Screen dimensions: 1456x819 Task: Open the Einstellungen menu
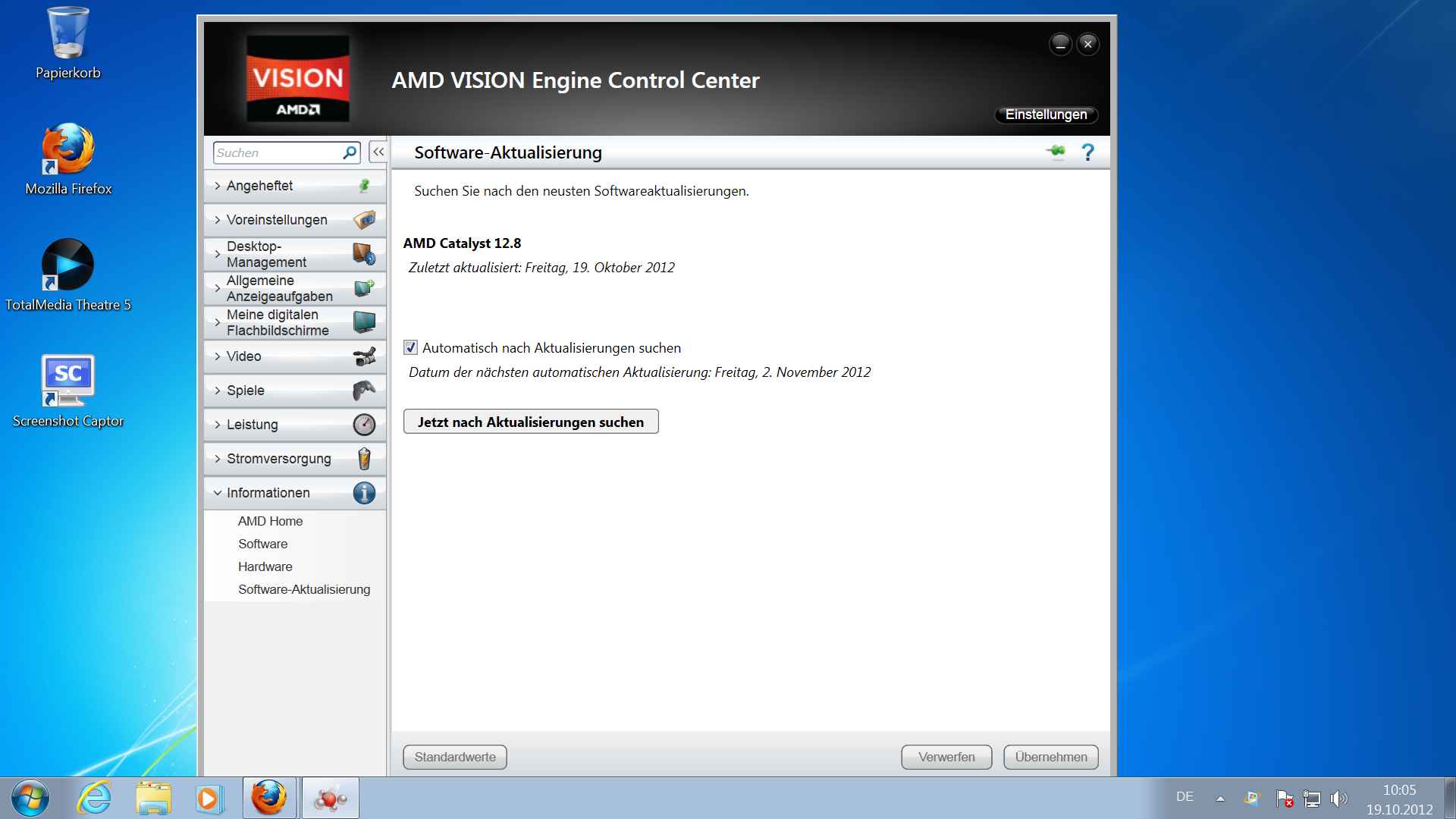click(x=1046, y=115)
